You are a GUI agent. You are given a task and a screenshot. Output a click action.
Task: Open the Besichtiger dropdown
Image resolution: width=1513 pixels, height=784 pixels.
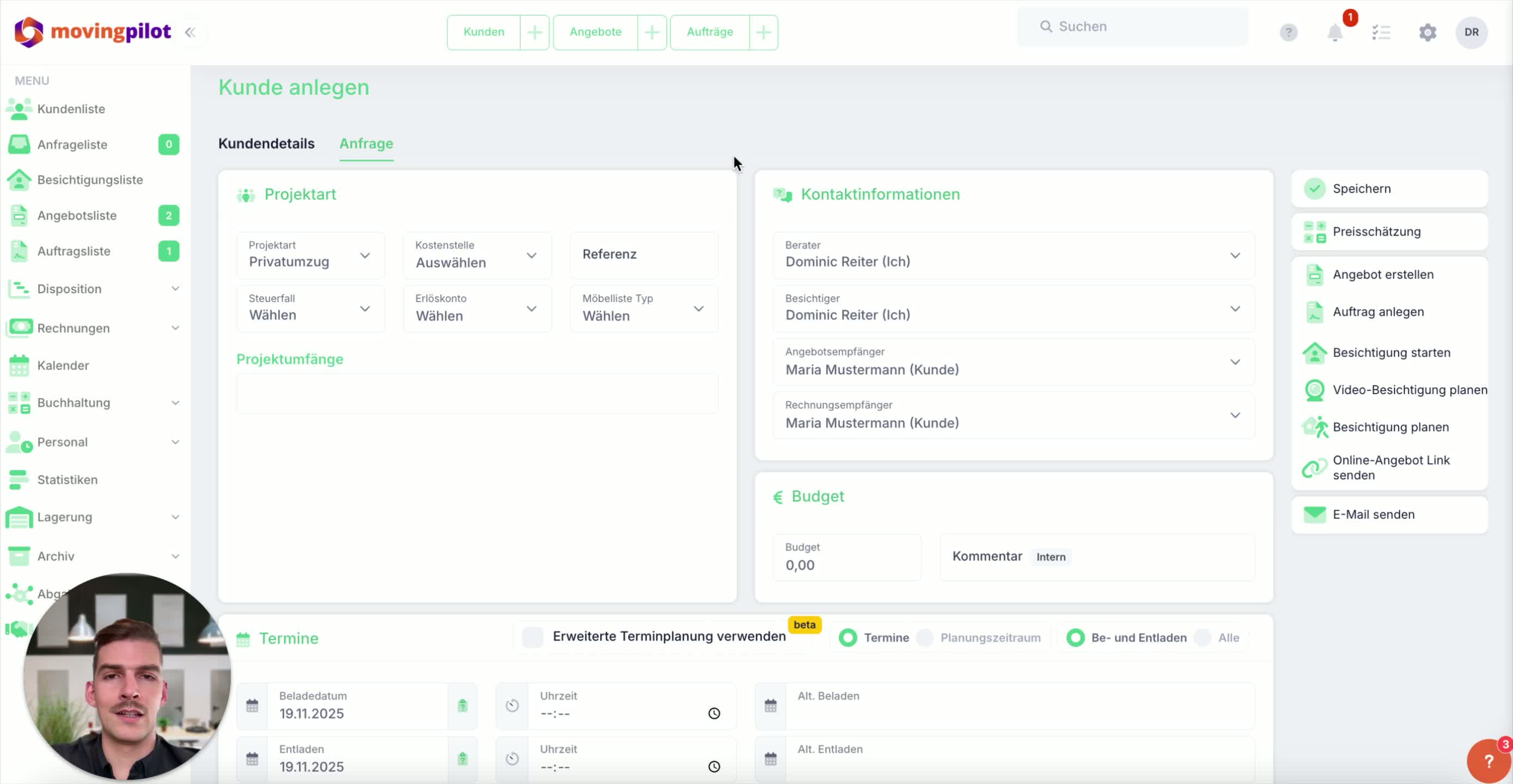click(x=1014, y=309)
